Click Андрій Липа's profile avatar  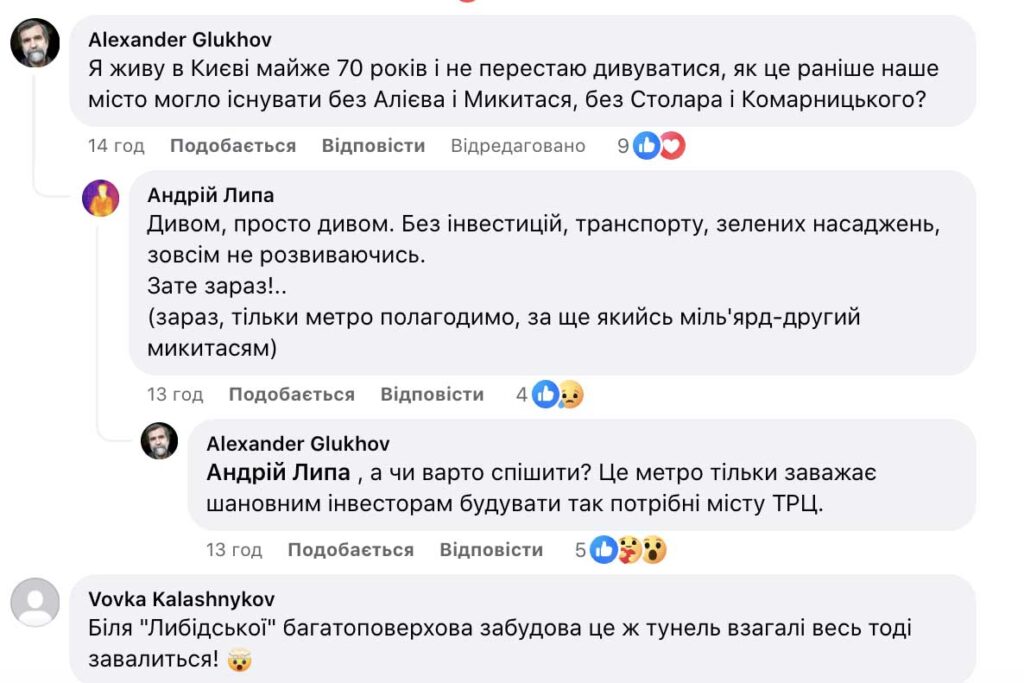[100, 198]
